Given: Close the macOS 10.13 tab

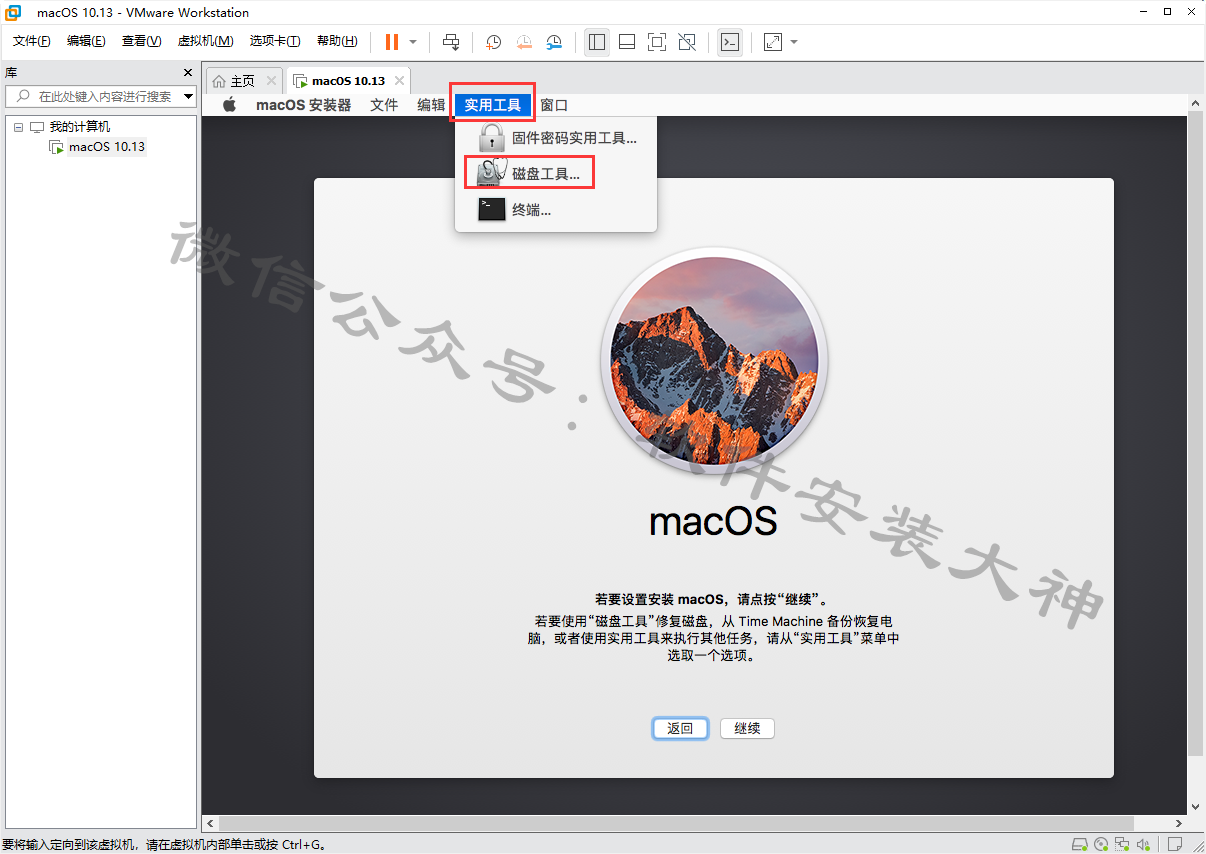Looking at the screenshot, I should pos(399,81).
